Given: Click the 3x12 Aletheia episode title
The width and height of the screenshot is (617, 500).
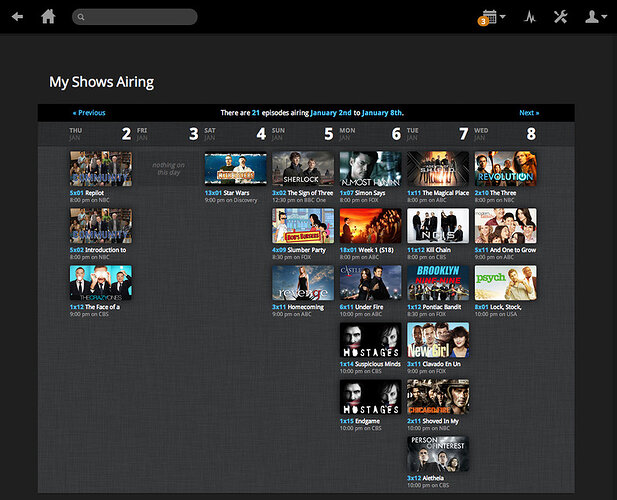Looking at the screenshot, I should point(425,478).
